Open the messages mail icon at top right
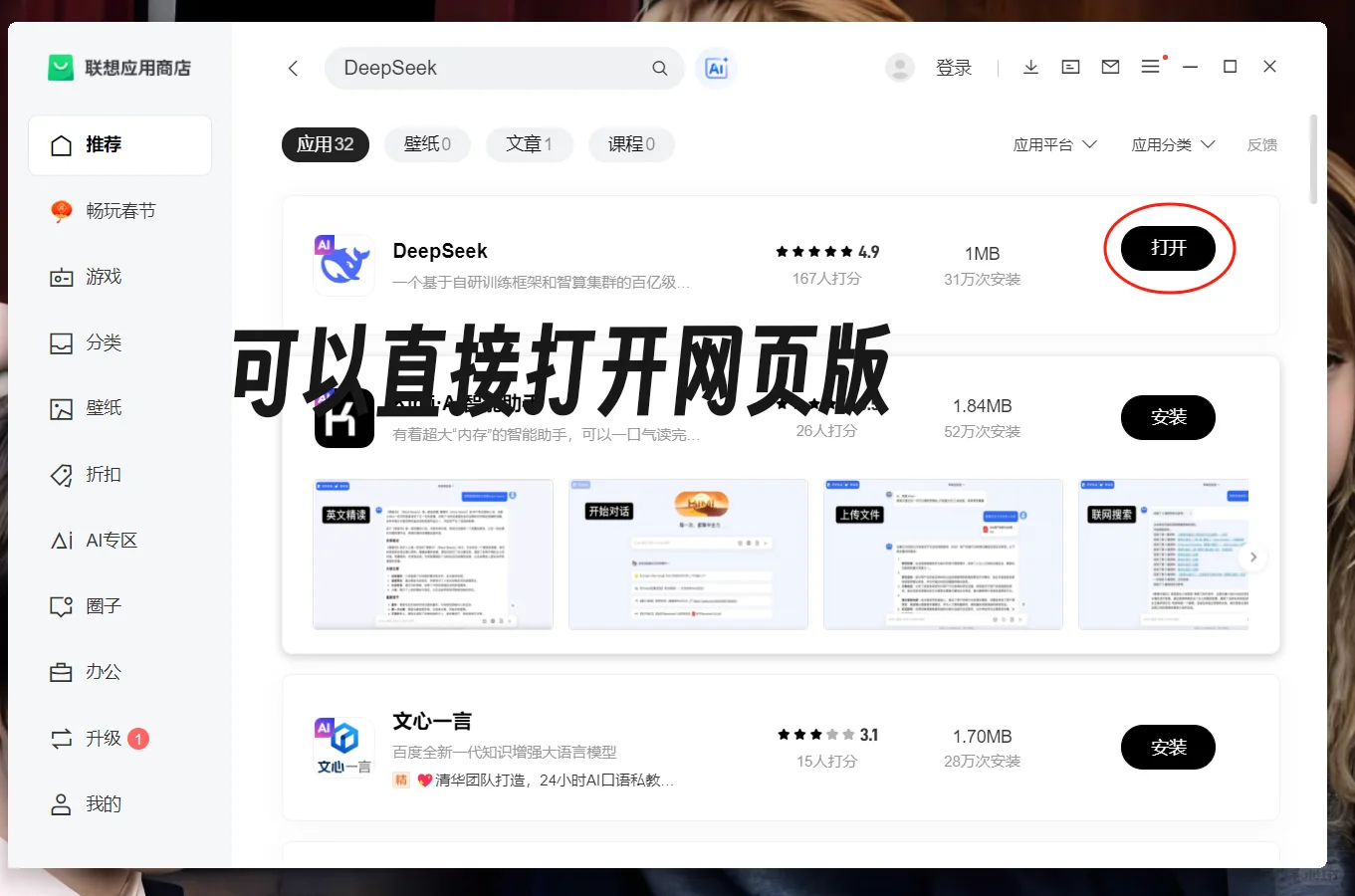1355x896 pixels. tap(1110, 67)
